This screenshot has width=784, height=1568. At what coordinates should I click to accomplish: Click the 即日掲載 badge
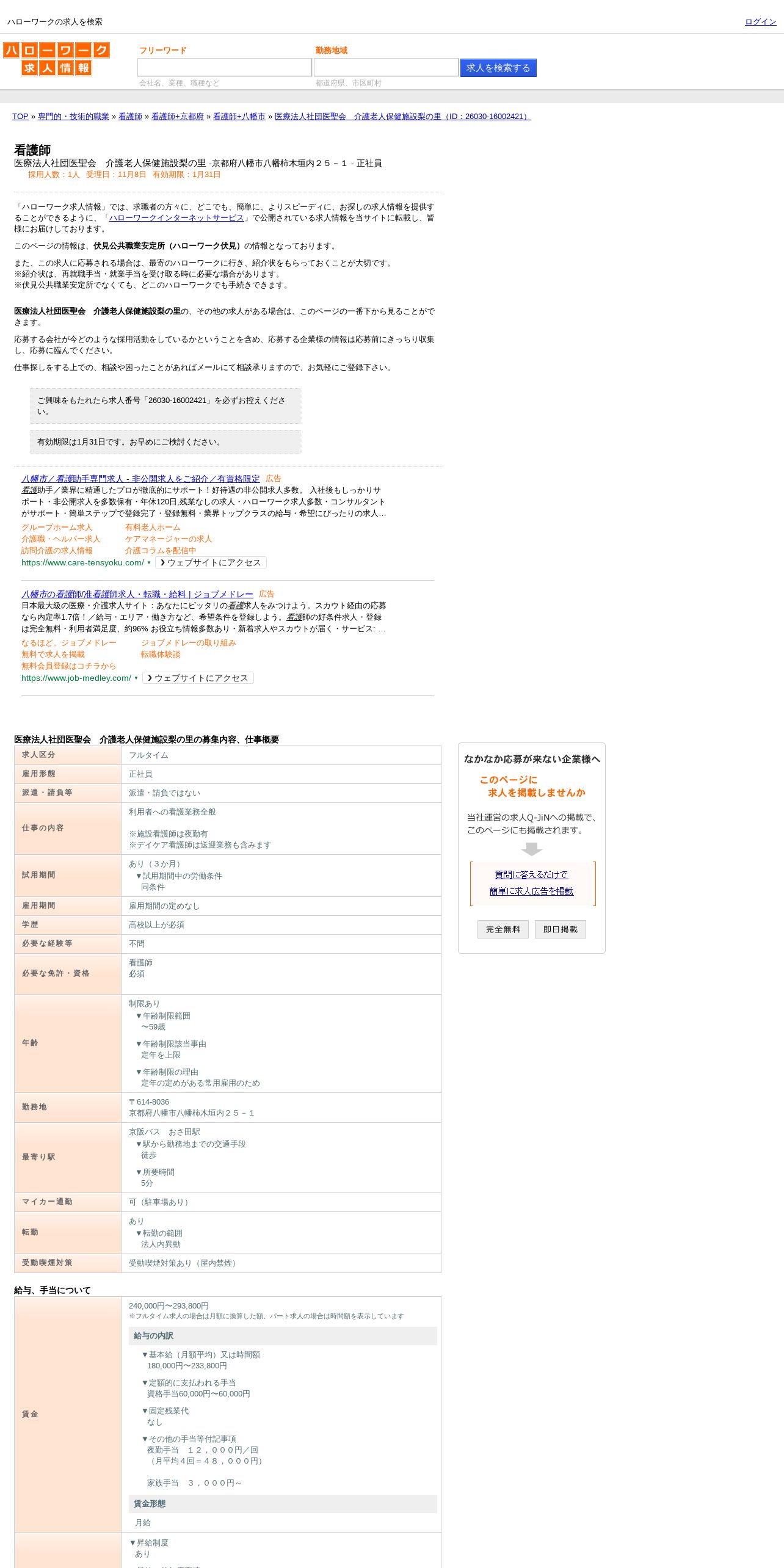point(561,929)
